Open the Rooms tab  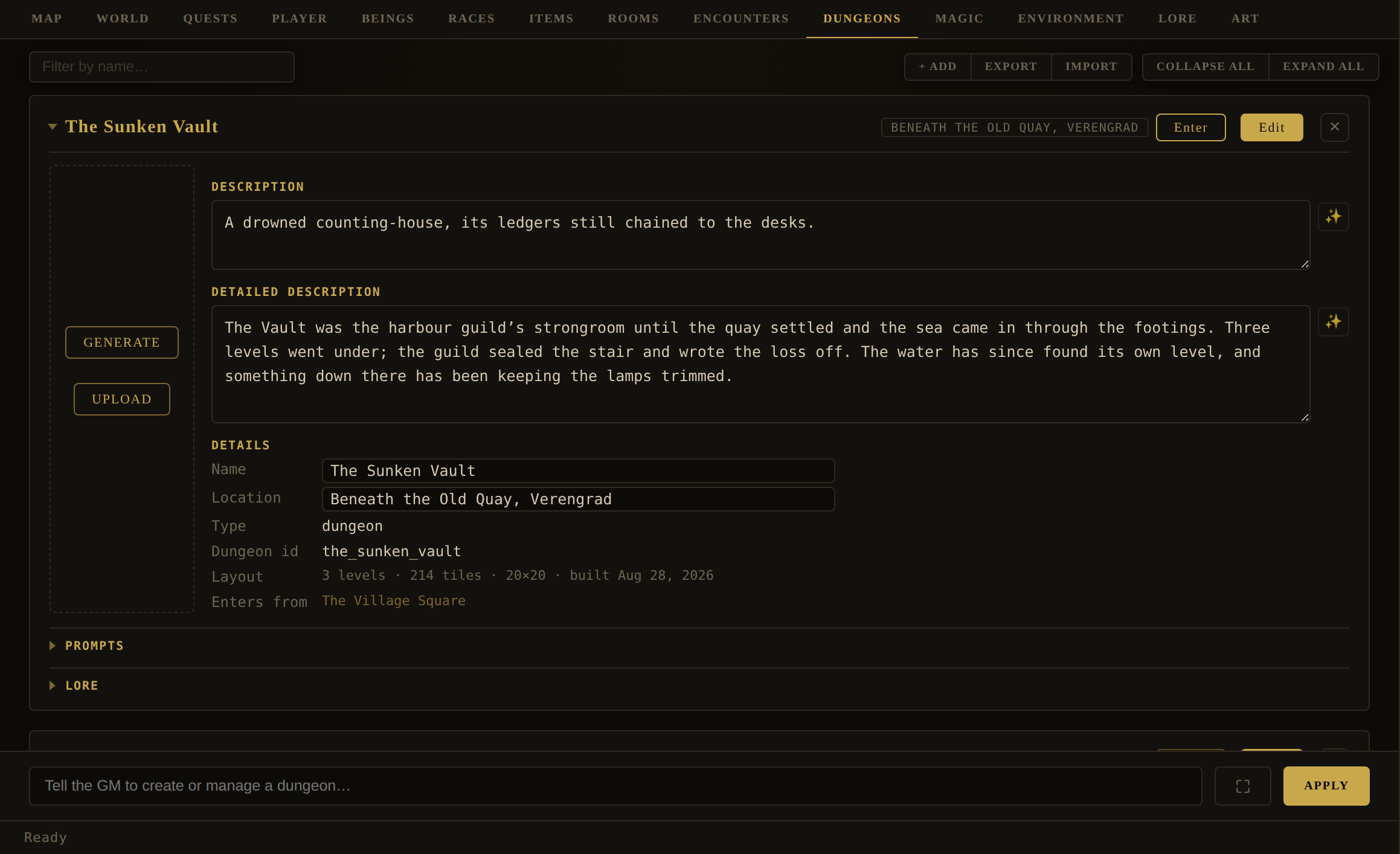tap(633, 19)
